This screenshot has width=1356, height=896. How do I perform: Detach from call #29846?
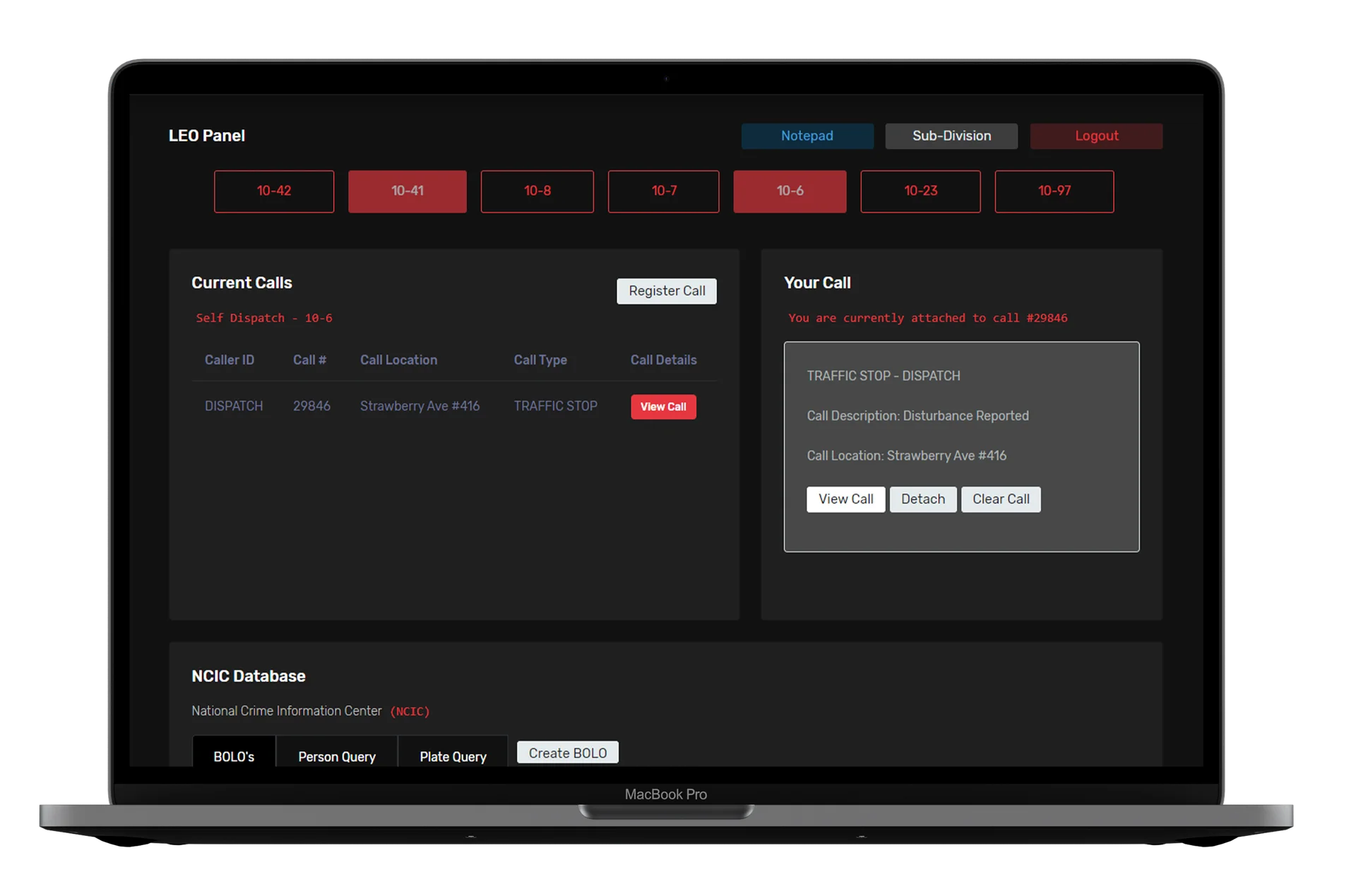pos(923,499)
